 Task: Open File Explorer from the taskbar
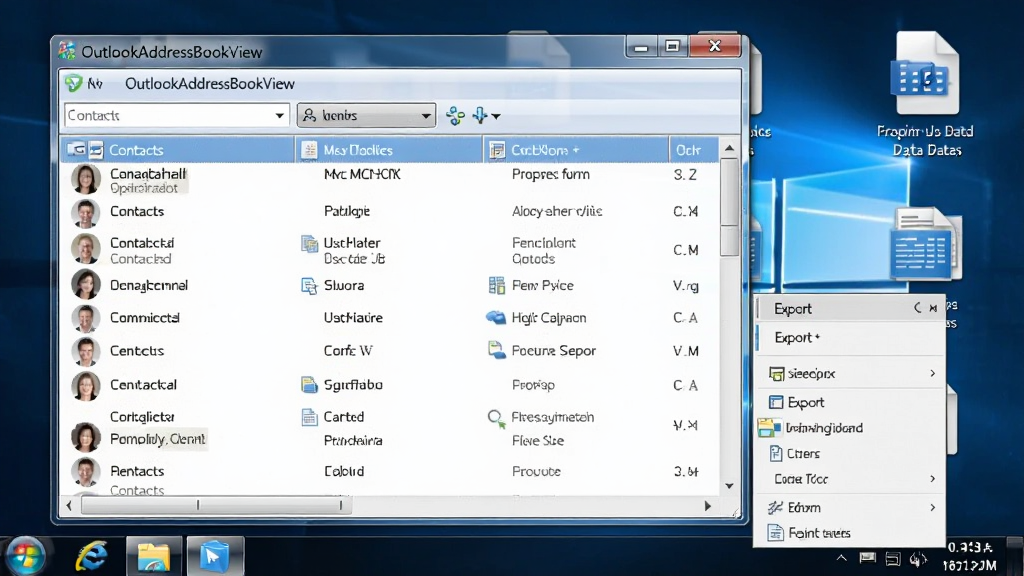click(x=153, y=556)
